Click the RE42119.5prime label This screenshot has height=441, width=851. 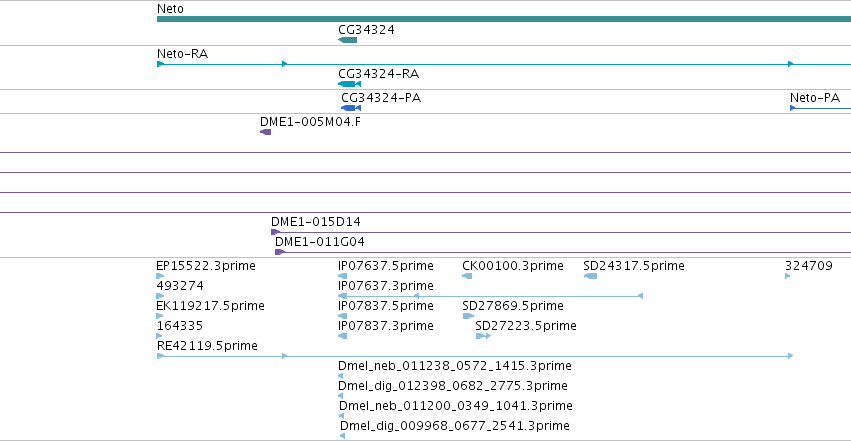point(207,346)
